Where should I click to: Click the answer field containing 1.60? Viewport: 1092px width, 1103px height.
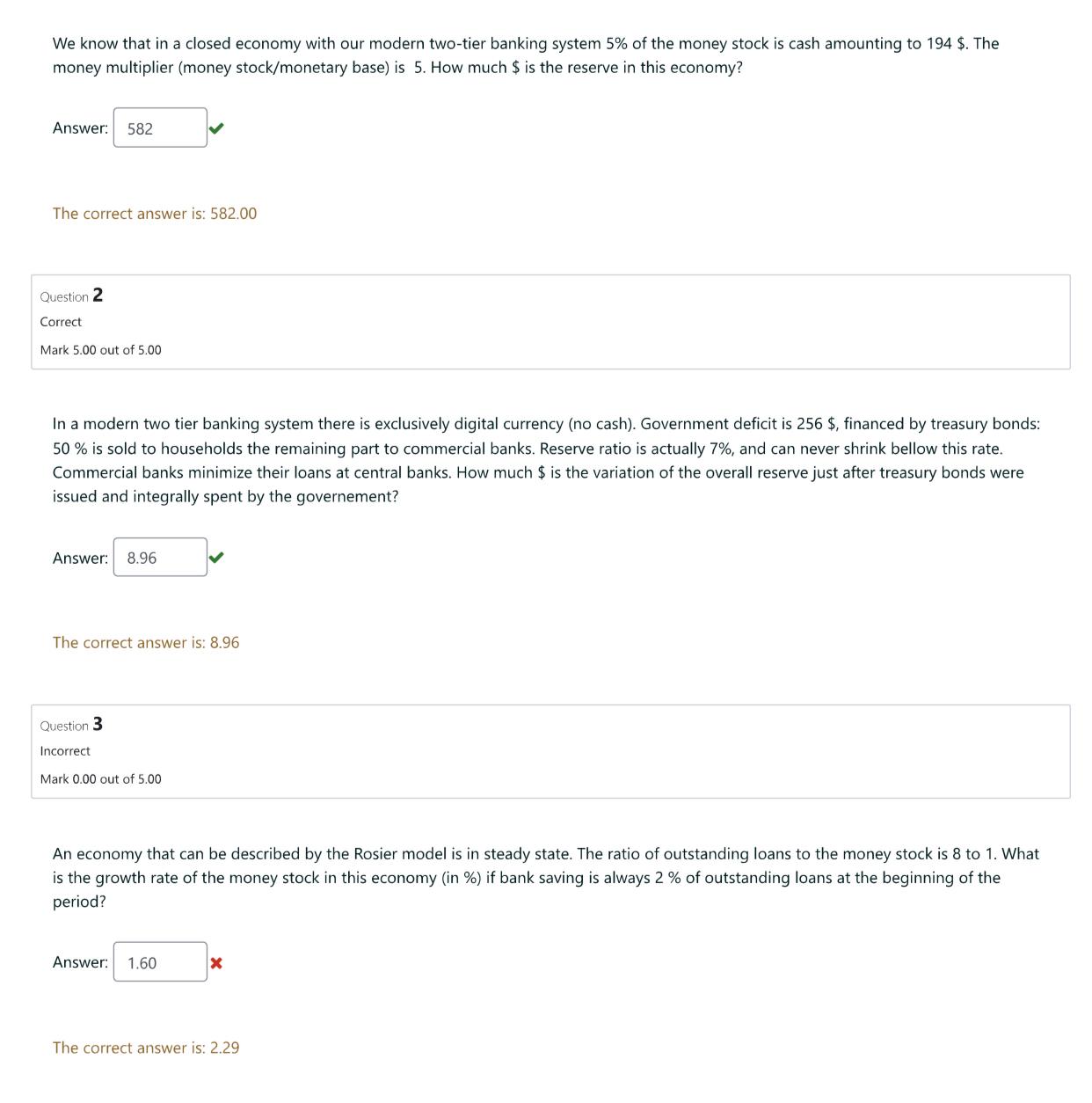point(160,962)
